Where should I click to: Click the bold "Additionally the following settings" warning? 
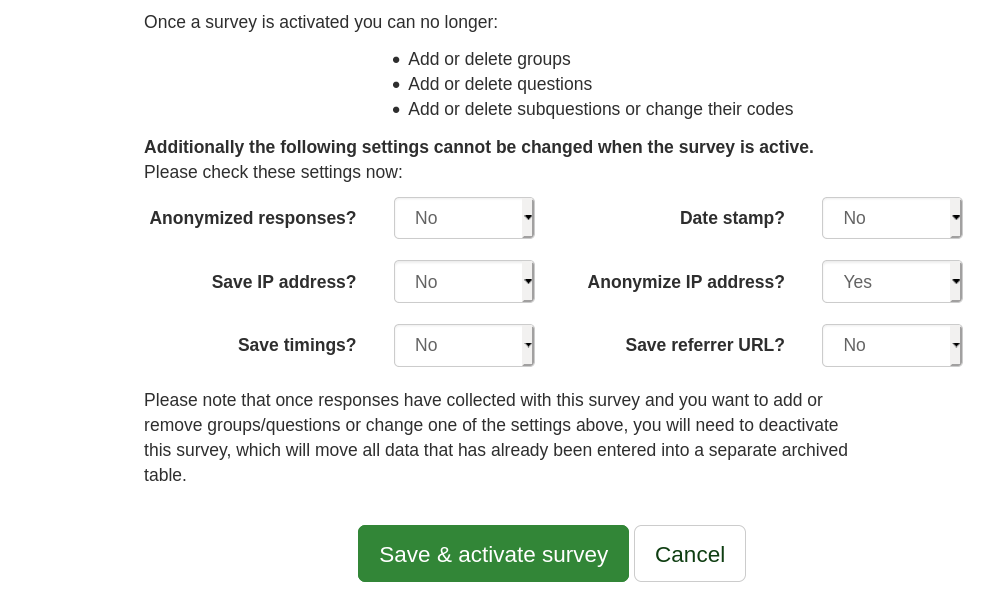point(479,147)
